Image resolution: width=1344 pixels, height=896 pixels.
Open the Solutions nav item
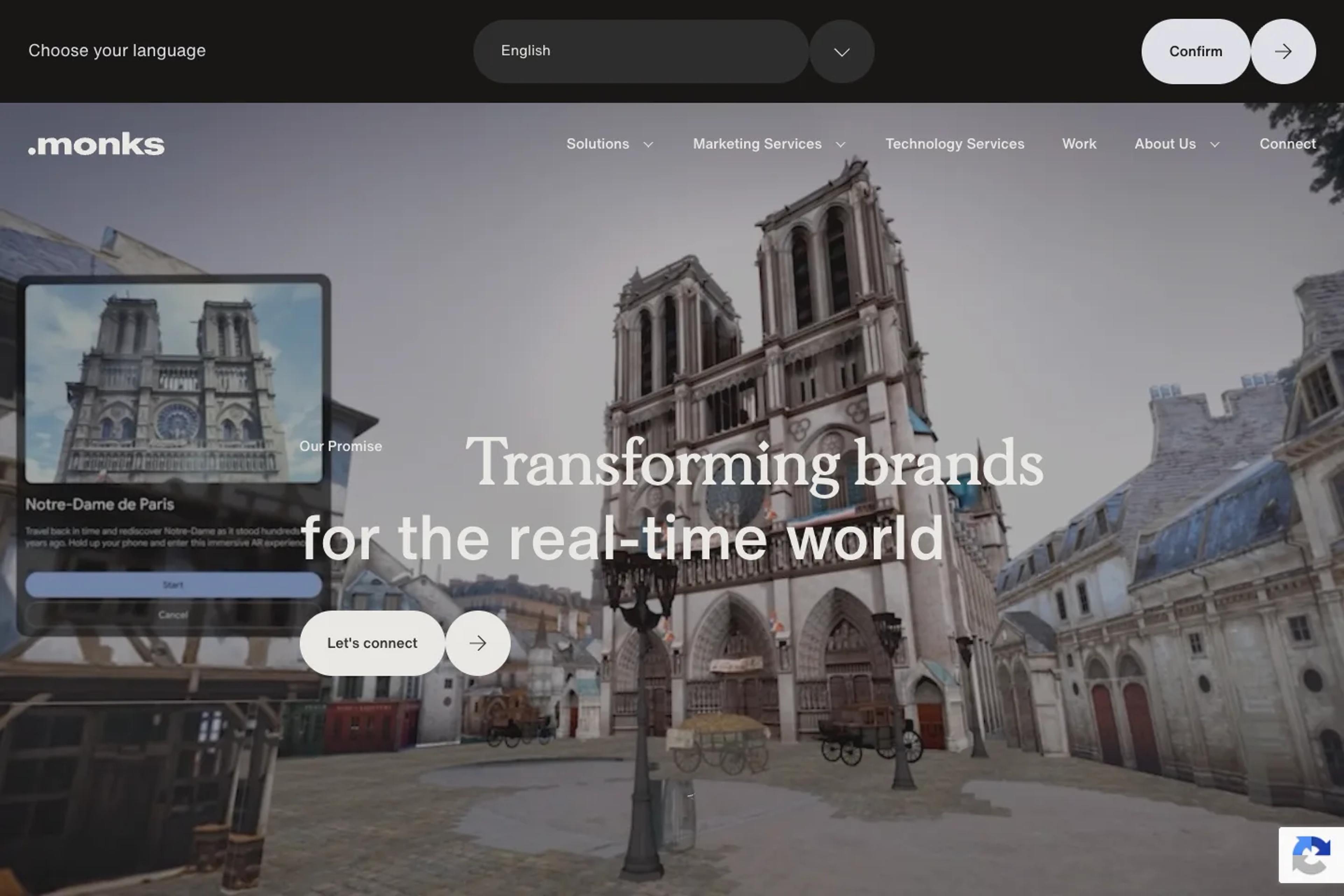pyautogui.click(x=598, y=144)
